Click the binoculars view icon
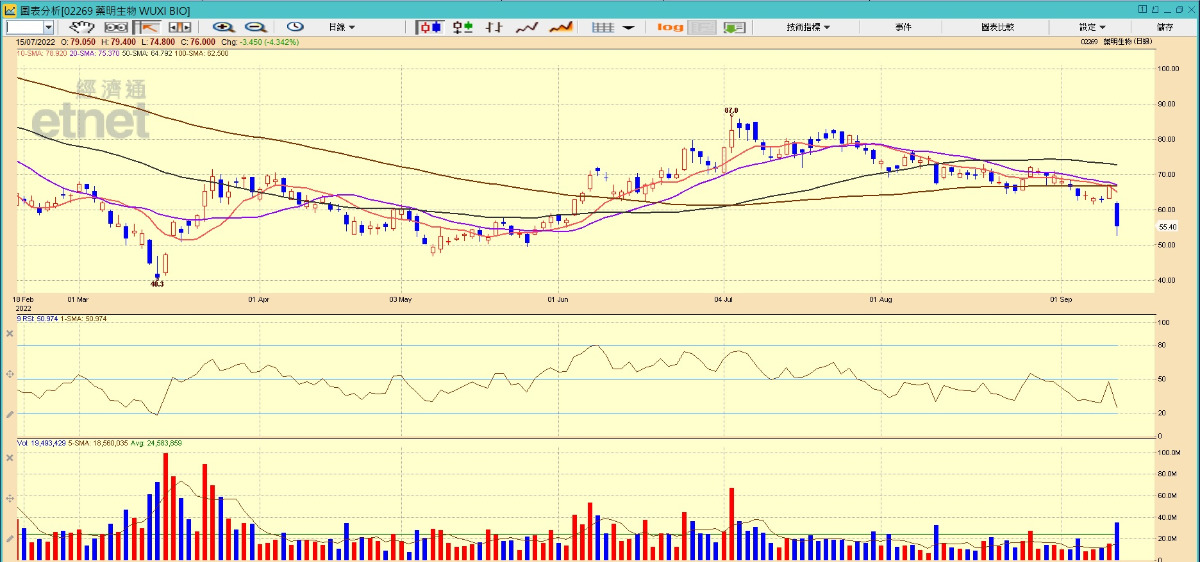The height and width of the screenshot is (562, 1200). click(116, 27)
